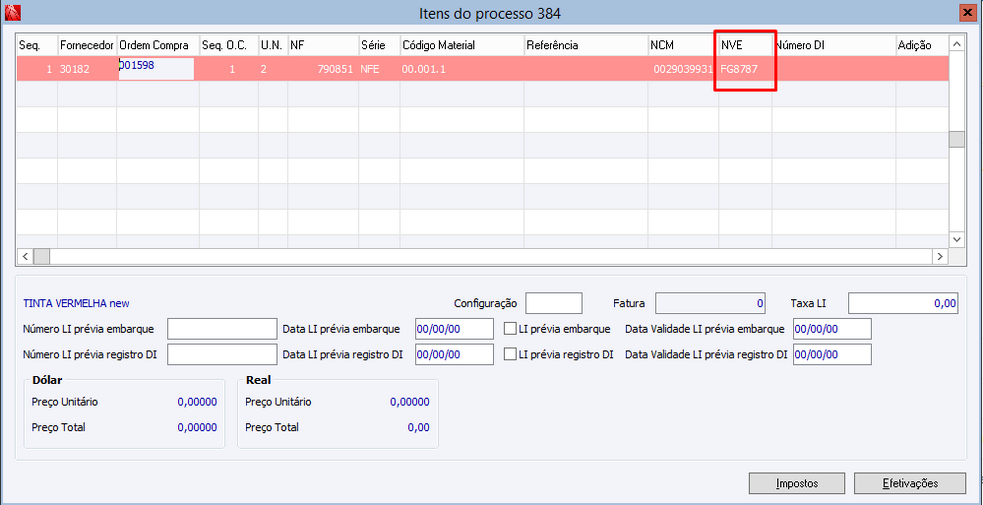The width and height of the screenshot is (983, 505).
Task: Click Série cell NFE
Action: (379, 69)
